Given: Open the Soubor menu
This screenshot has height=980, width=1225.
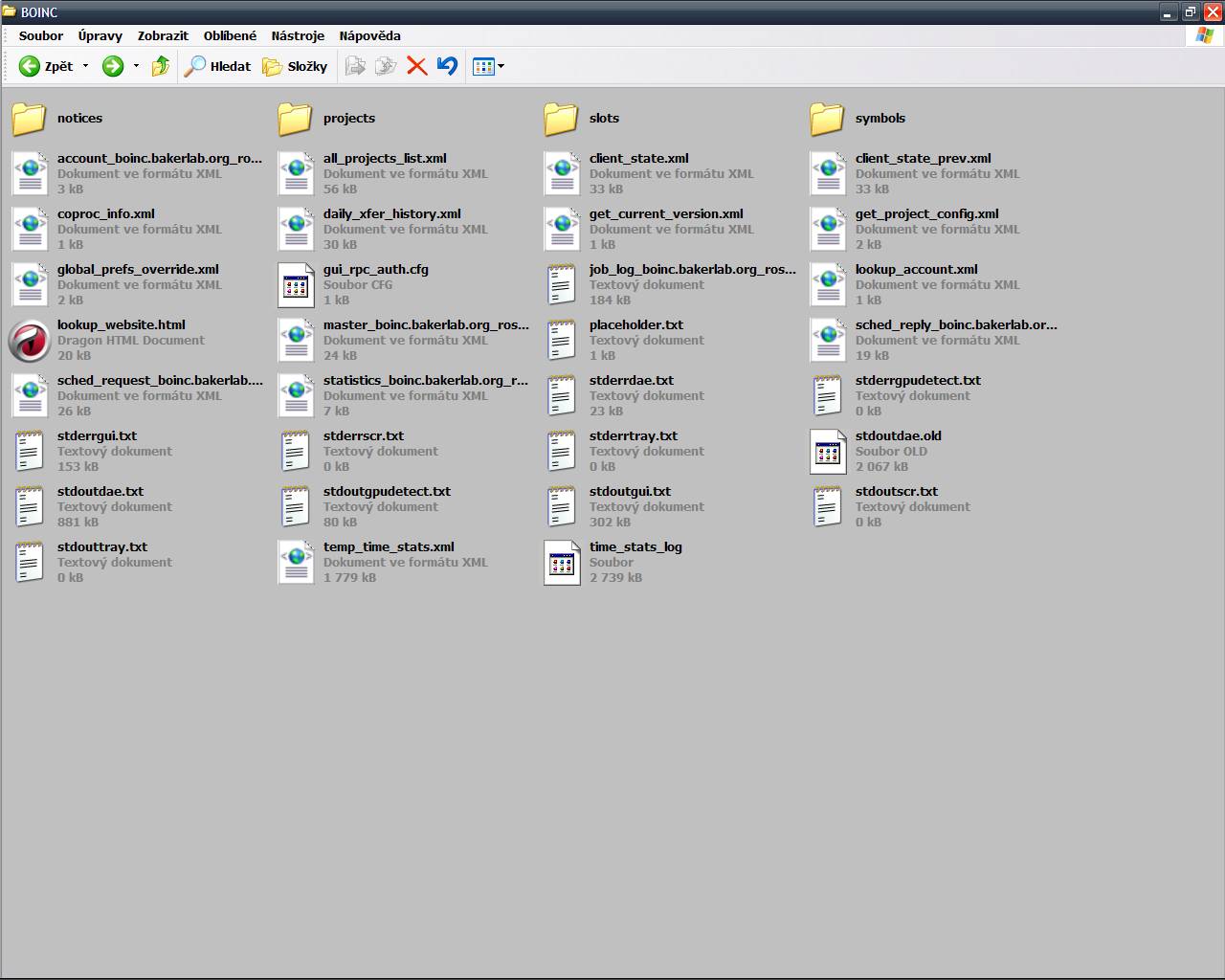Looking at the screenshot, I should coord(41,35).
